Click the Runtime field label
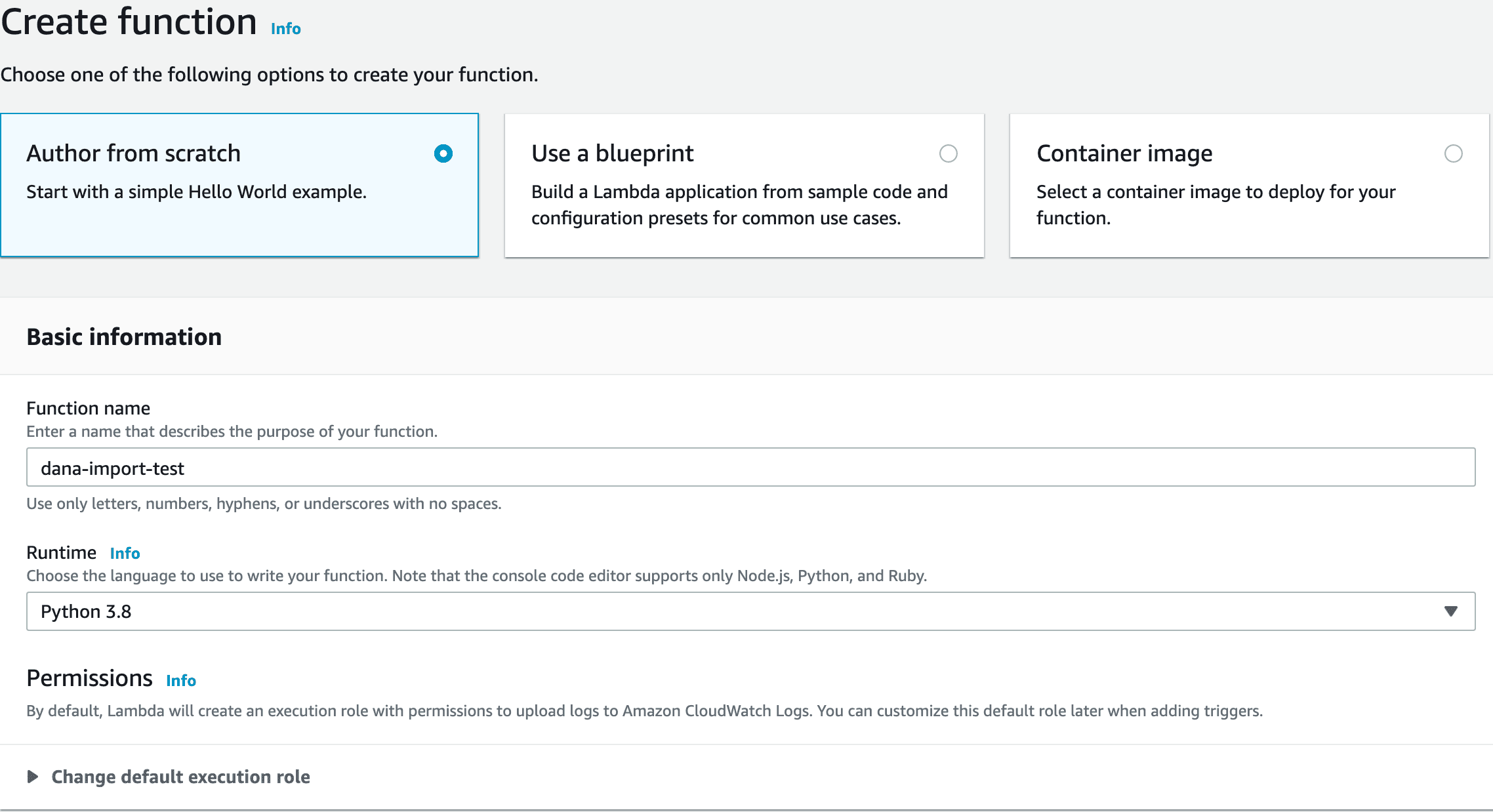The width and height of the screenshot is (1493, 812). tap(61, 552)
